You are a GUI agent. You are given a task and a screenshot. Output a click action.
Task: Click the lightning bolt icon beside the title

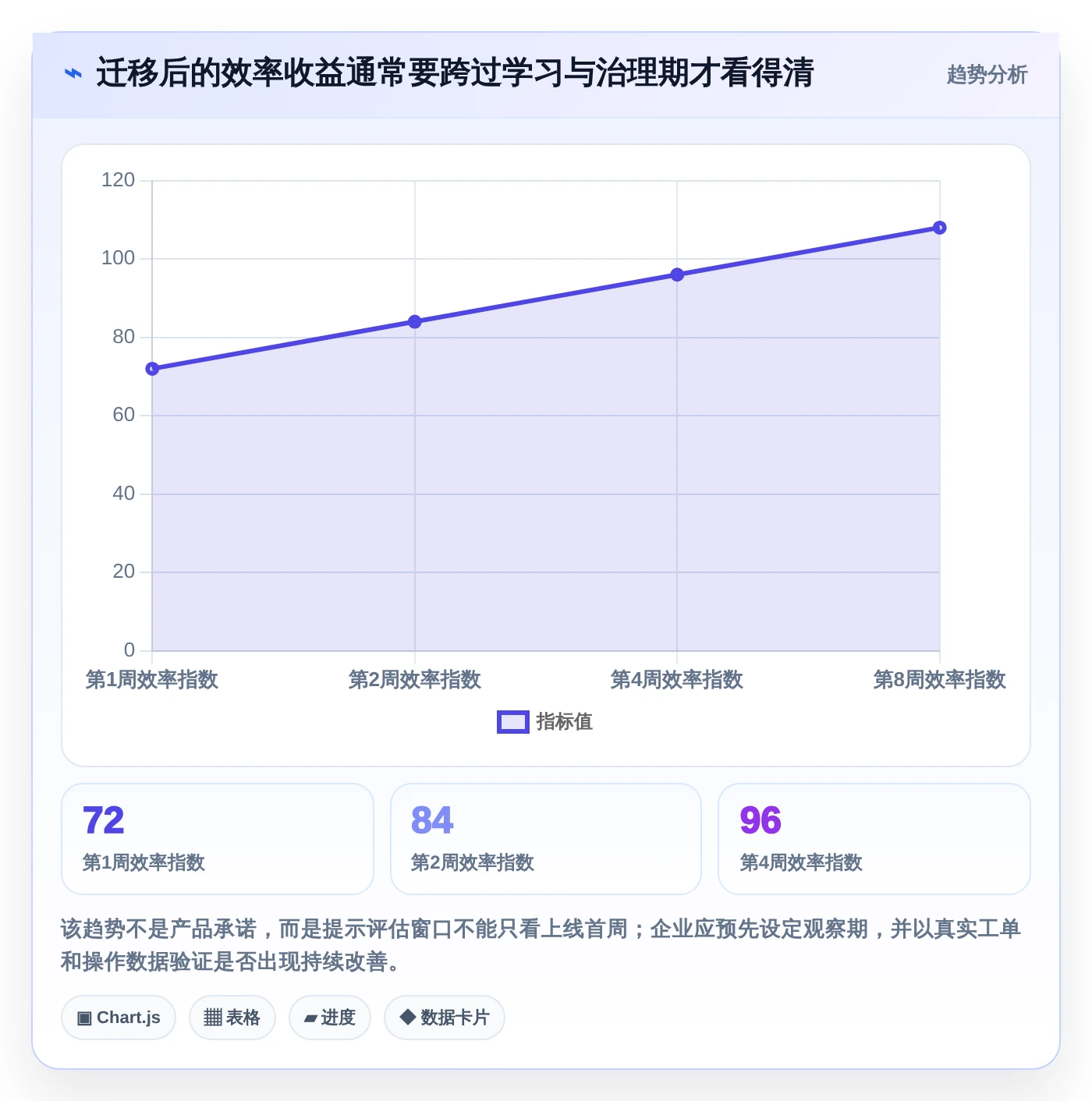(x=73, y=73)
